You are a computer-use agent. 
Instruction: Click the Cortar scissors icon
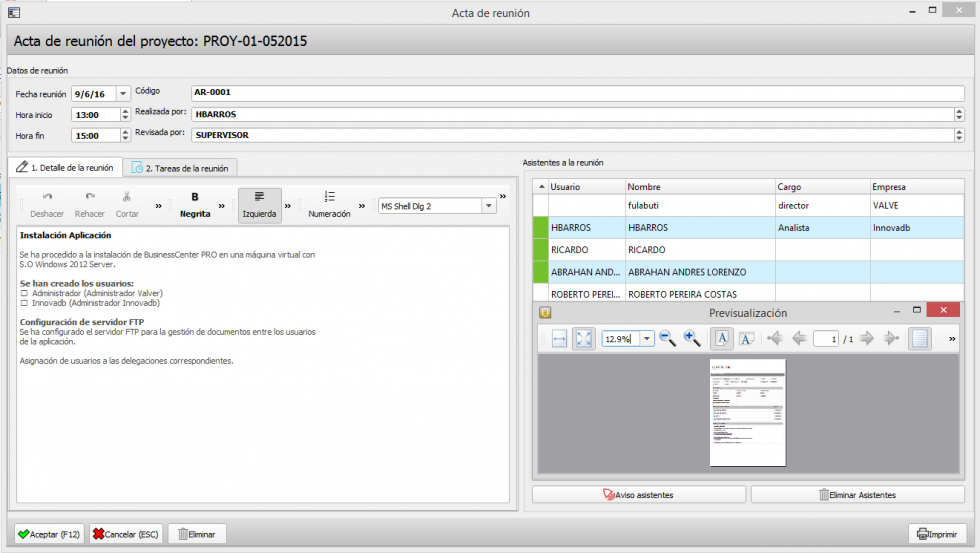tap(127, 197)
